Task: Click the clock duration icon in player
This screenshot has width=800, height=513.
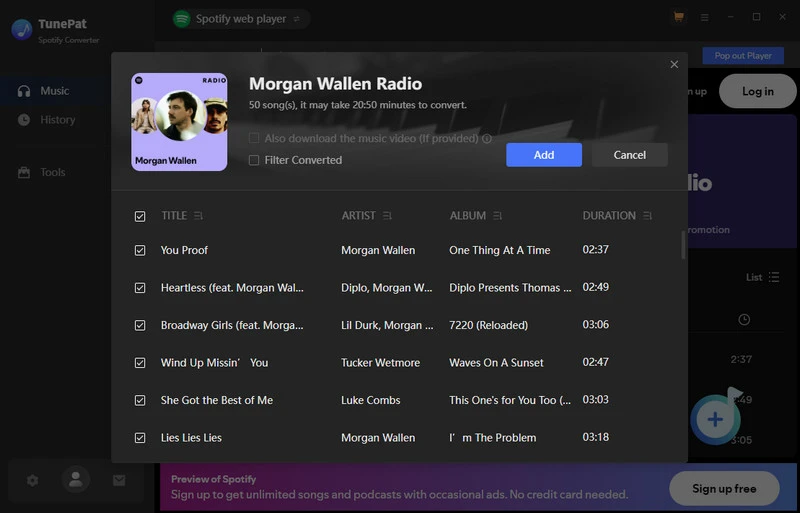Action: coord(744,320)
